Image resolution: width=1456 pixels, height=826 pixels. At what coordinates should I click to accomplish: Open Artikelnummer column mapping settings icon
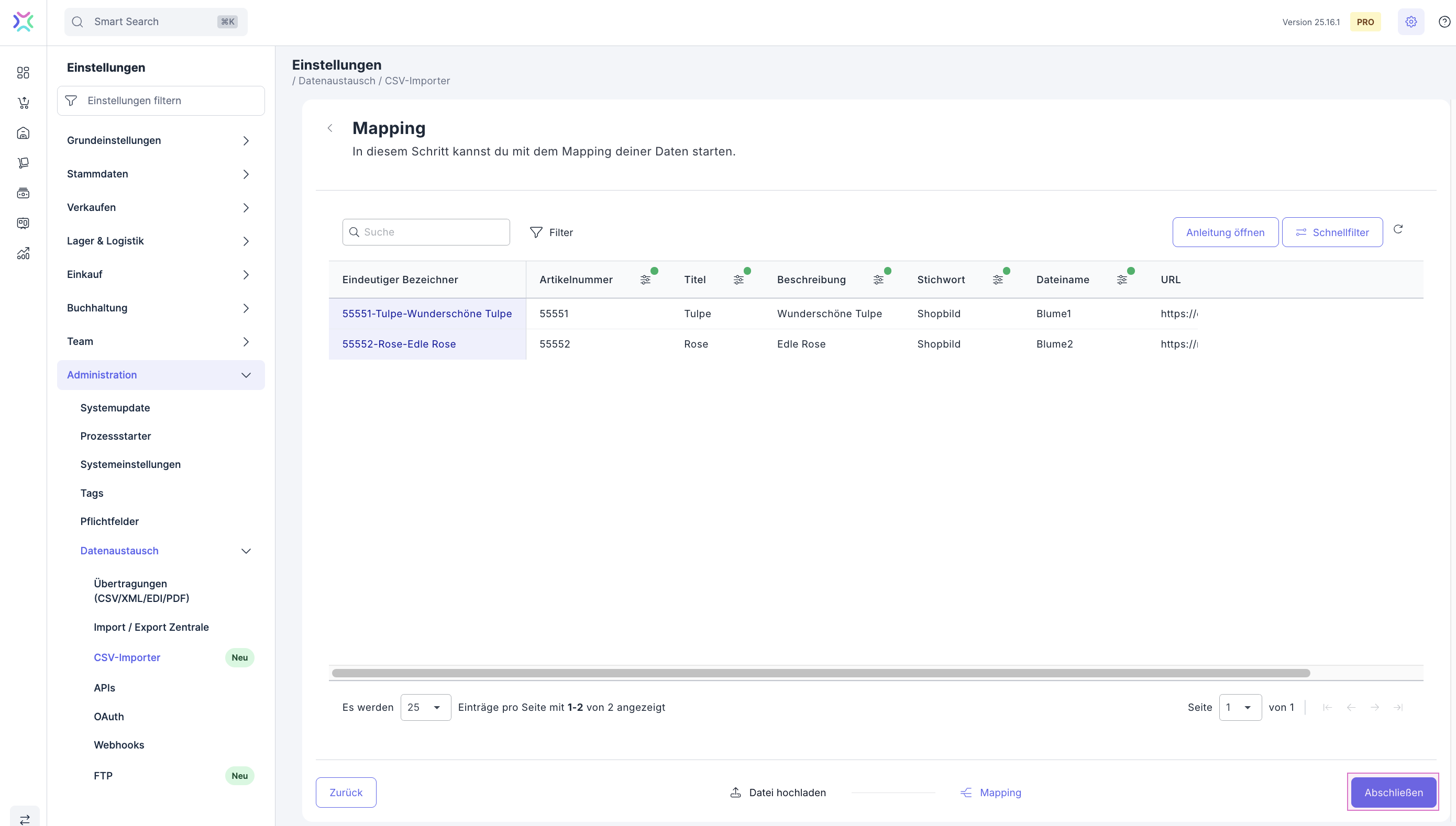coord(645,280)
